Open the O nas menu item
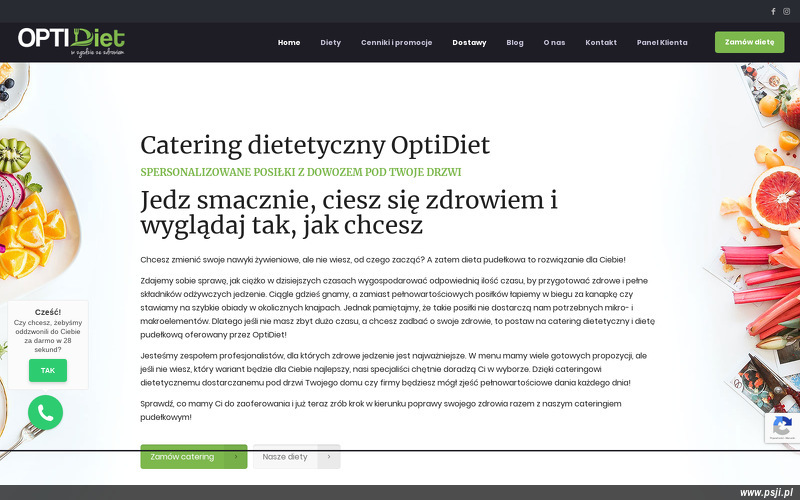The width and height of the screenshot is (800, 500). click(x=554, y=42)
